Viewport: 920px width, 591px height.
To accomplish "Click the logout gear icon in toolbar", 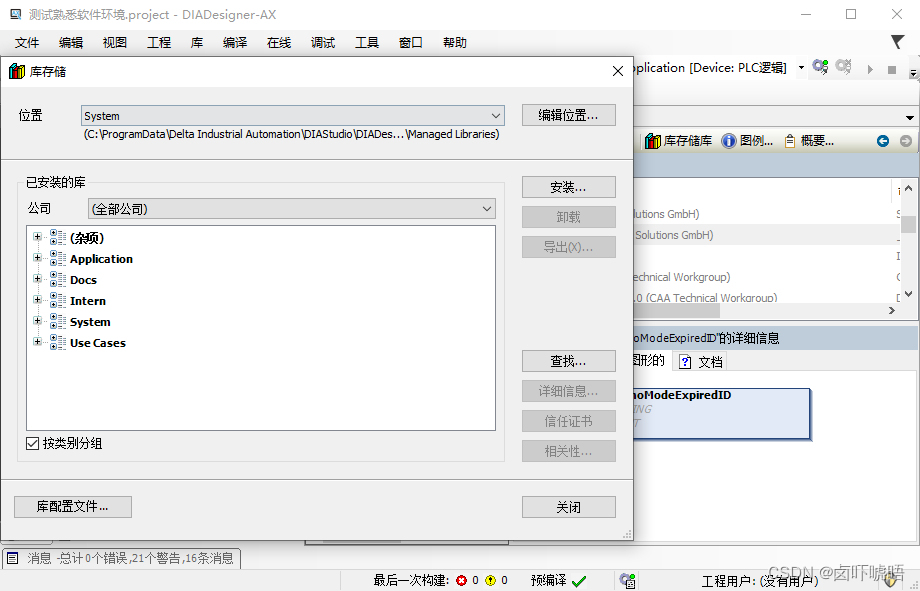I will 843,67.
